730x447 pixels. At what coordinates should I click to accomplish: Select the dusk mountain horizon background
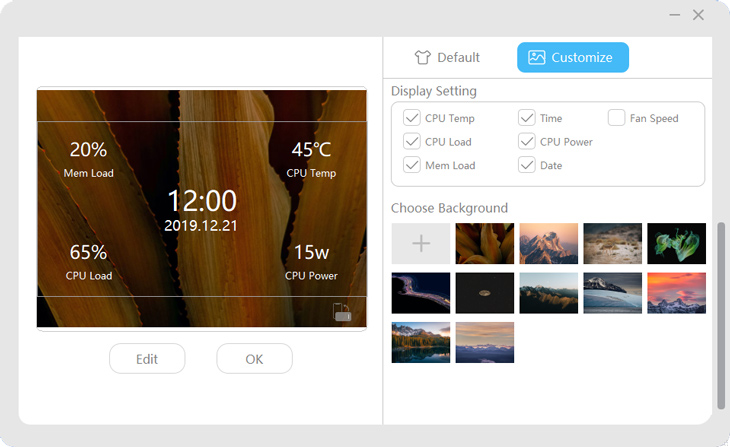pos(485,342)
